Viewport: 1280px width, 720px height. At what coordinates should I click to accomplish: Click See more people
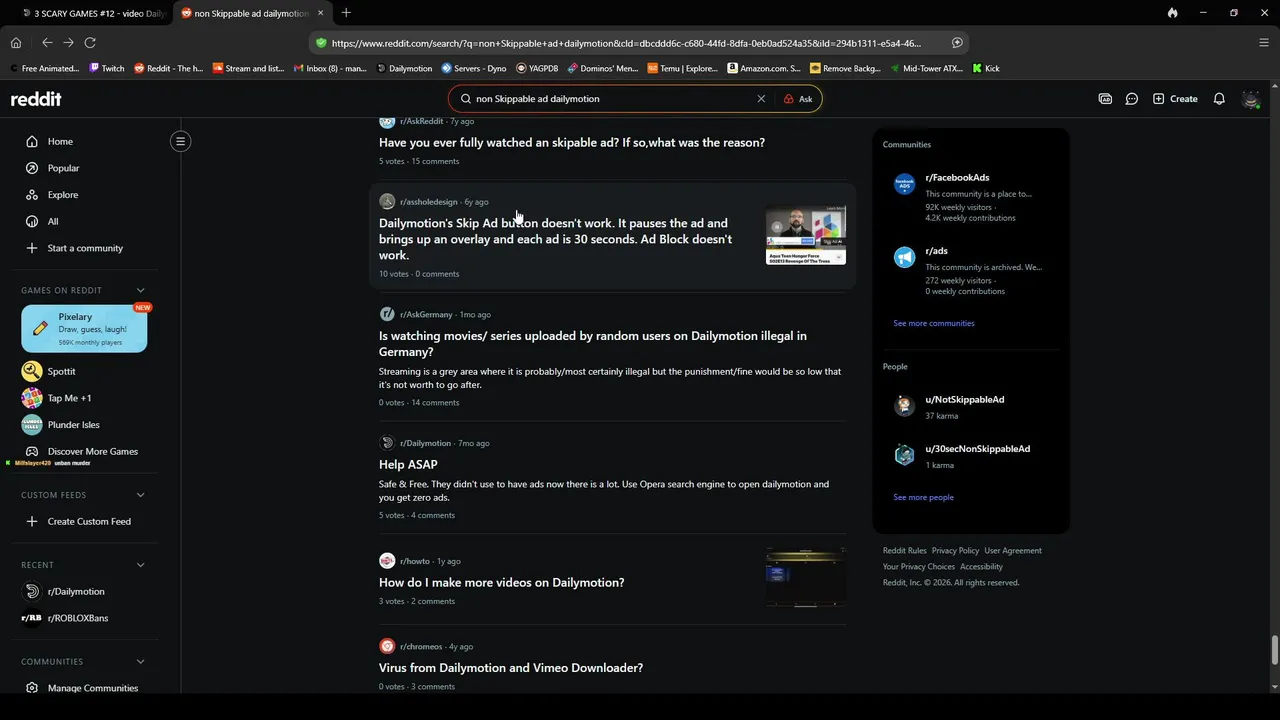(923, 497)
